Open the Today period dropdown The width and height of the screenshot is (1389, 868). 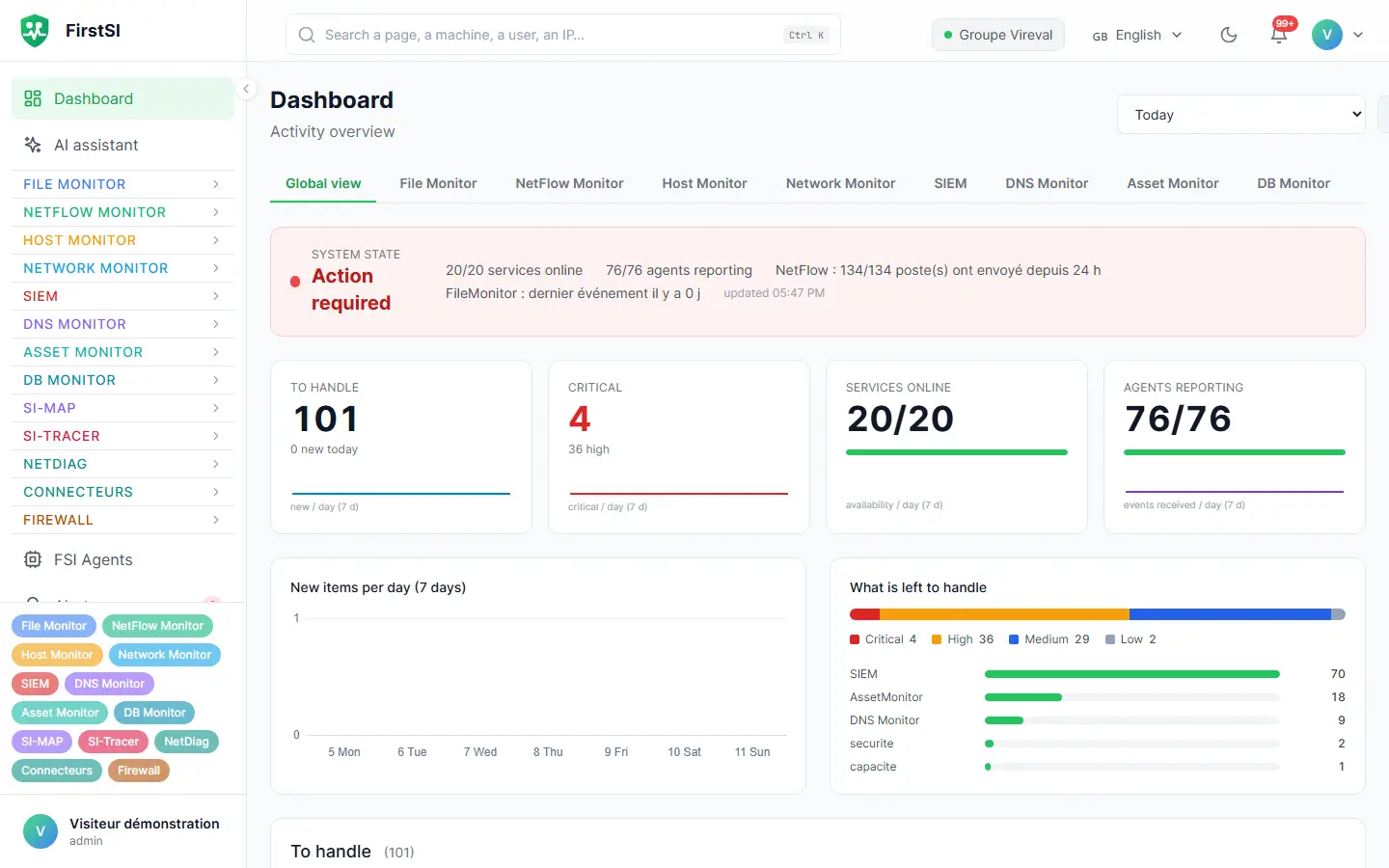(1241, 115)
